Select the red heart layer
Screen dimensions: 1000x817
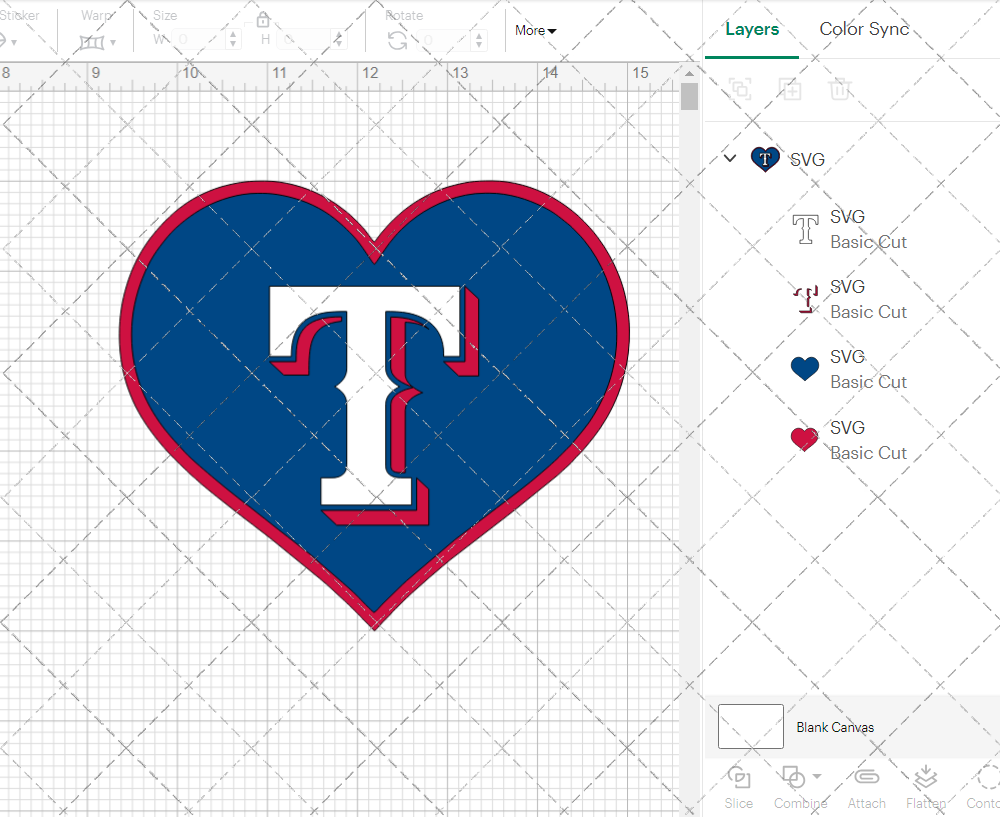[x=805, y=439]
